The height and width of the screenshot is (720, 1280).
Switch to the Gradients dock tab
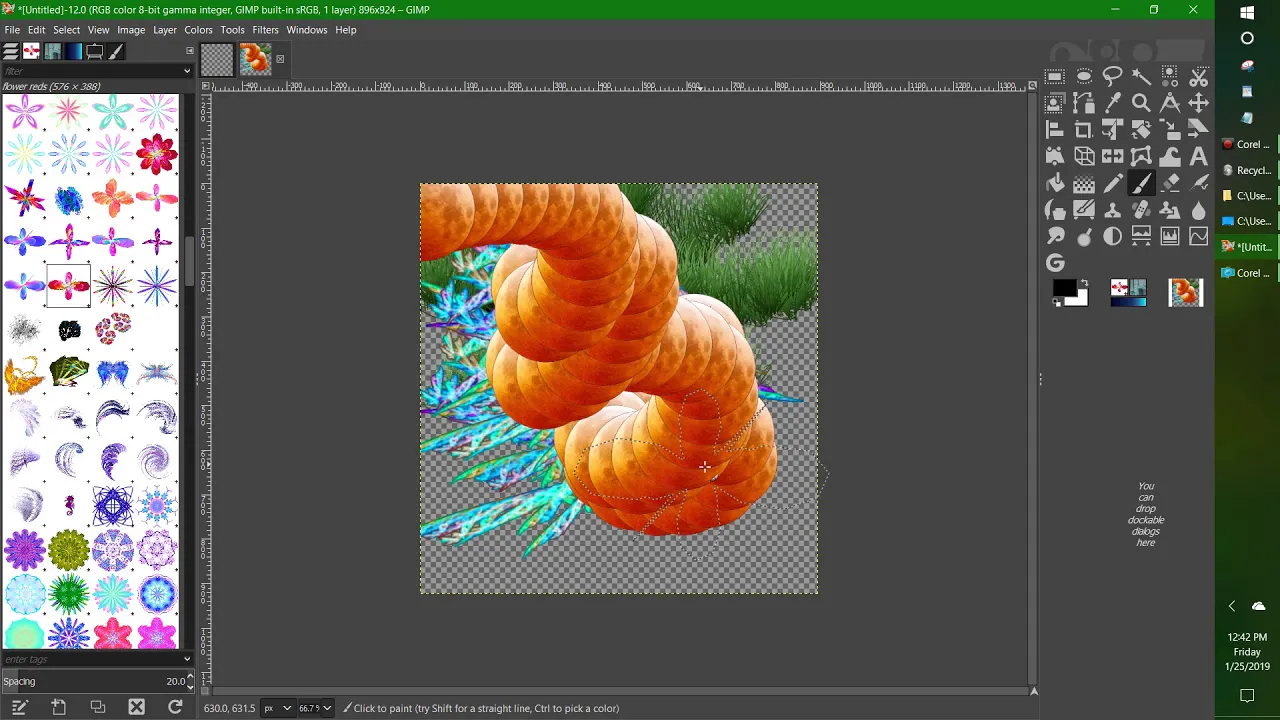73,52
